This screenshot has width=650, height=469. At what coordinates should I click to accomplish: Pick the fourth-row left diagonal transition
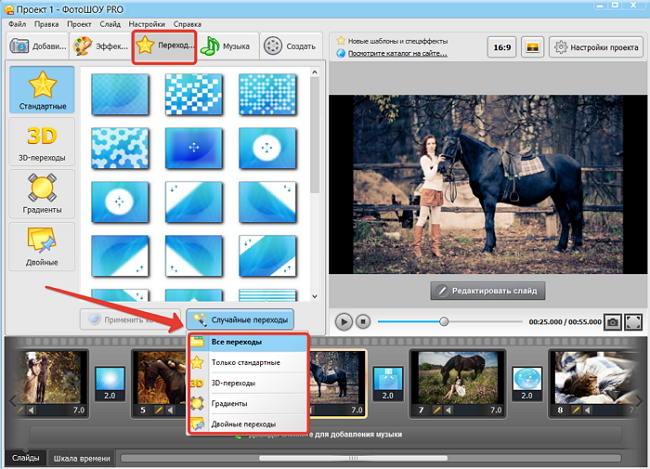pos(120,256)
